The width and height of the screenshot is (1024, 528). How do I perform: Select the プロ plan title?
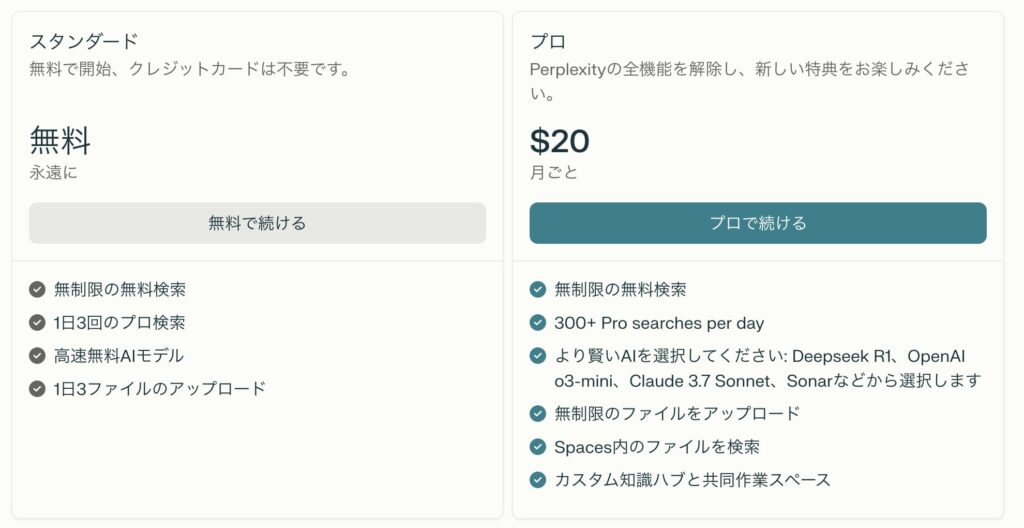pos(548,41)
